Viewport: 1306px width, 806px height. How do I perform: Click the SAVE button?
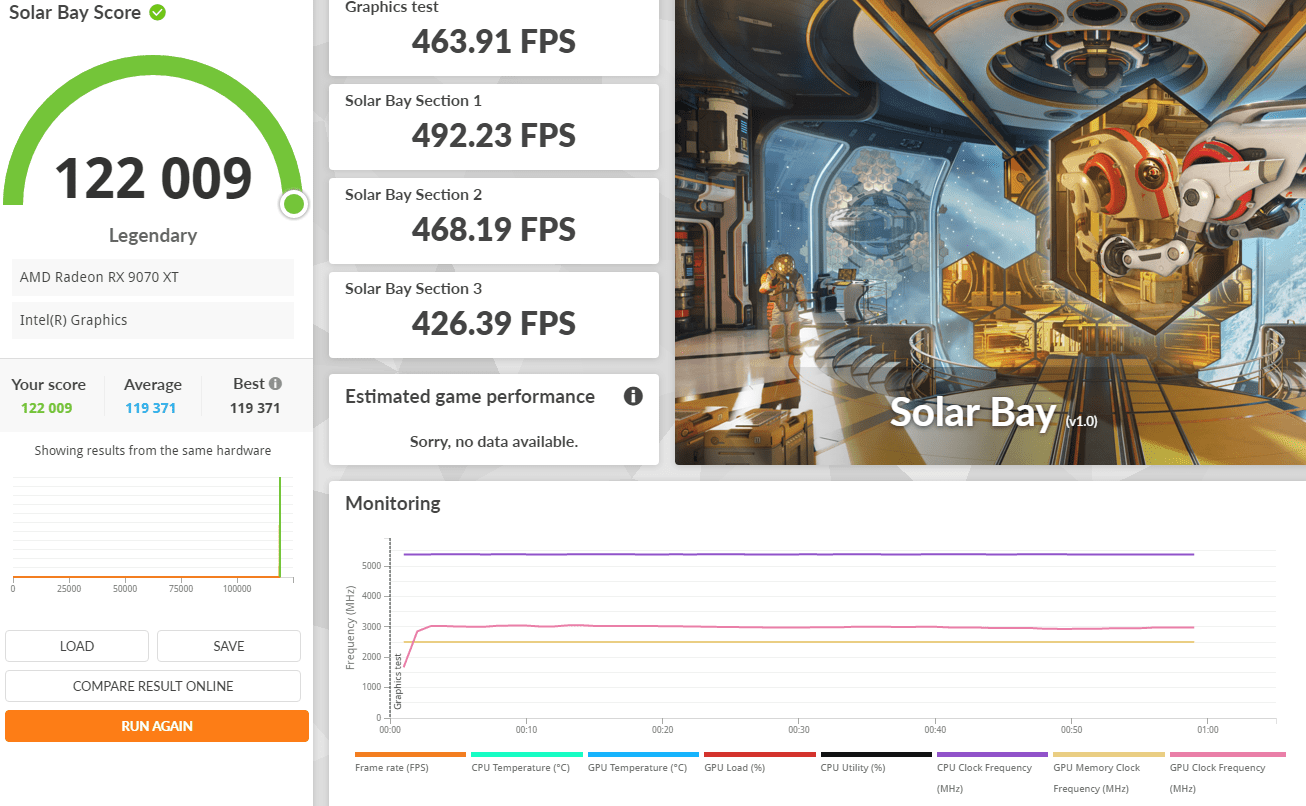(x=229, y=646)
